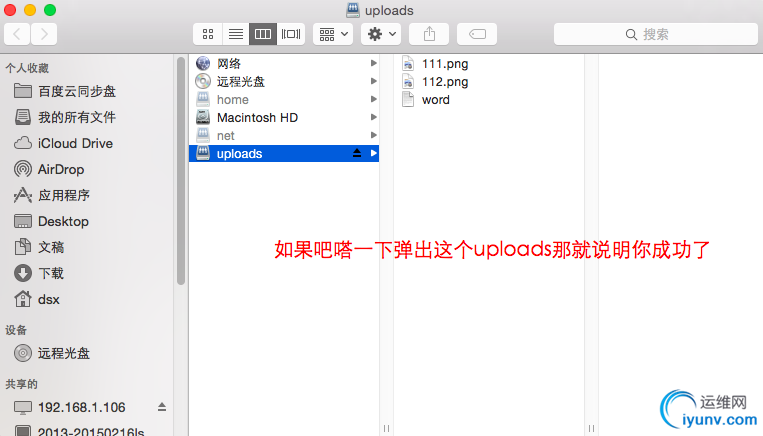Select the uploads volume row

point(284,153)
